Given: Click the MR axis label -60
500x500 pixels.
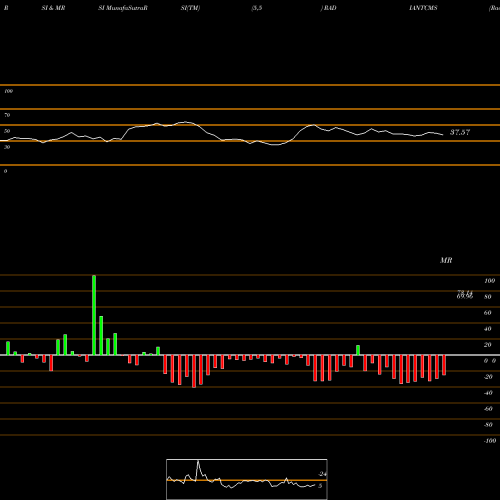Looking at the screenshot, I should (488, 409).
